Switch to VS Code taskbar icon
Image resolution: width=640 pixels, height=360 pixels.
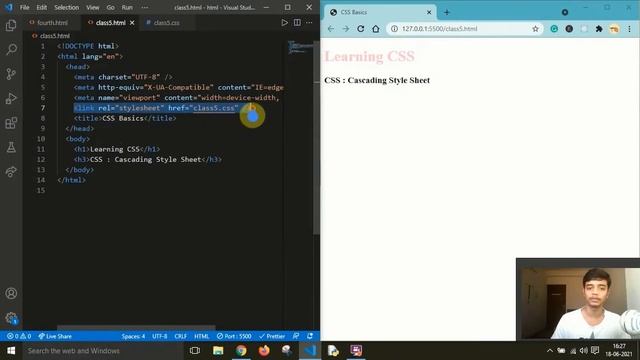tap(310, 351)
